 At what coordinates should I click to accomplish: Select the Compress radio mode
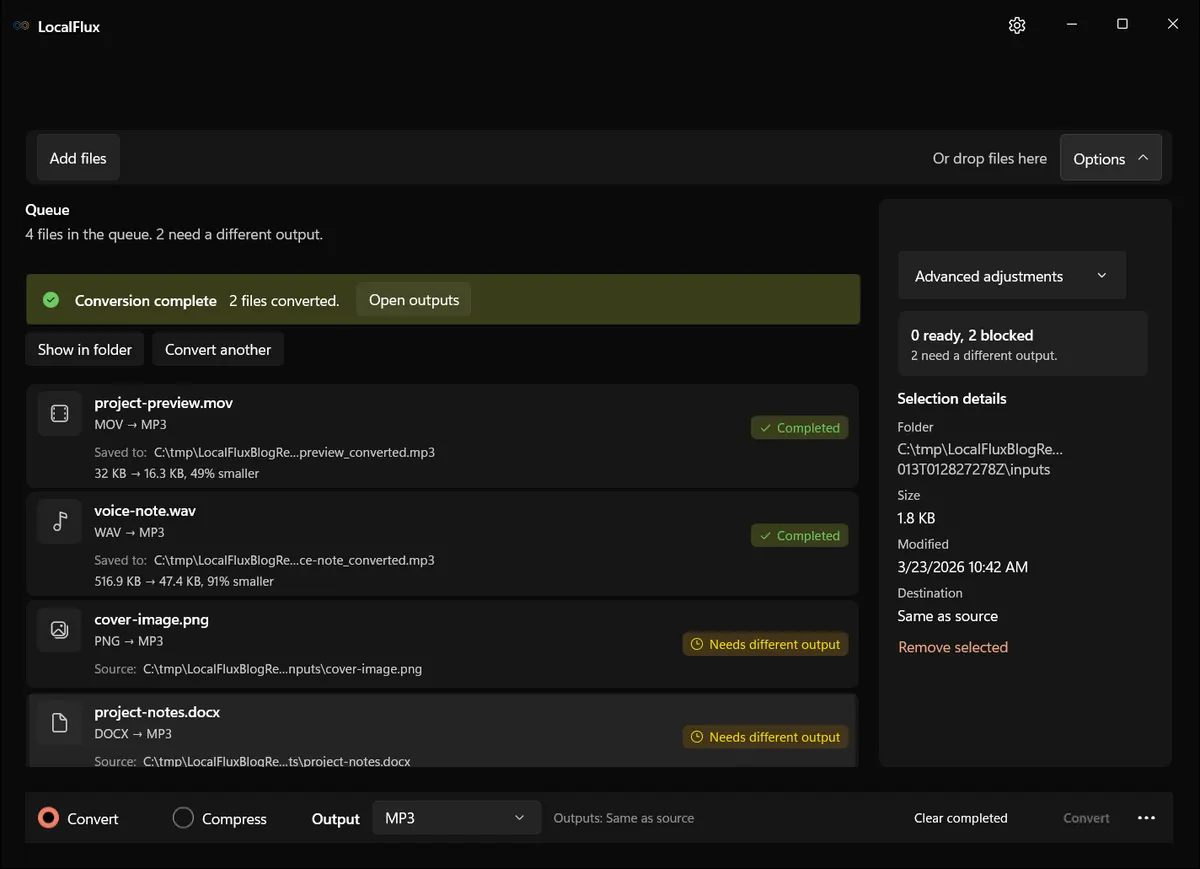220,818
